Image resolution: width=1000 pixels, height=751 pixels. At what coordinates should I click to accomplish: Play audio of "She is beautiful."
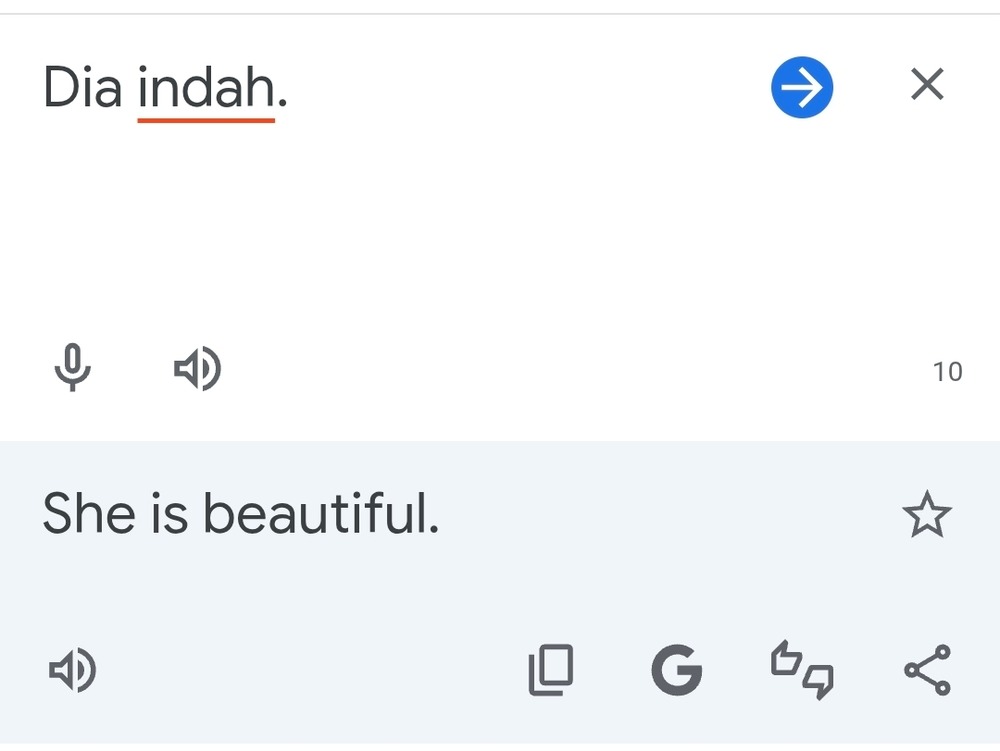(x=72, y=670)
